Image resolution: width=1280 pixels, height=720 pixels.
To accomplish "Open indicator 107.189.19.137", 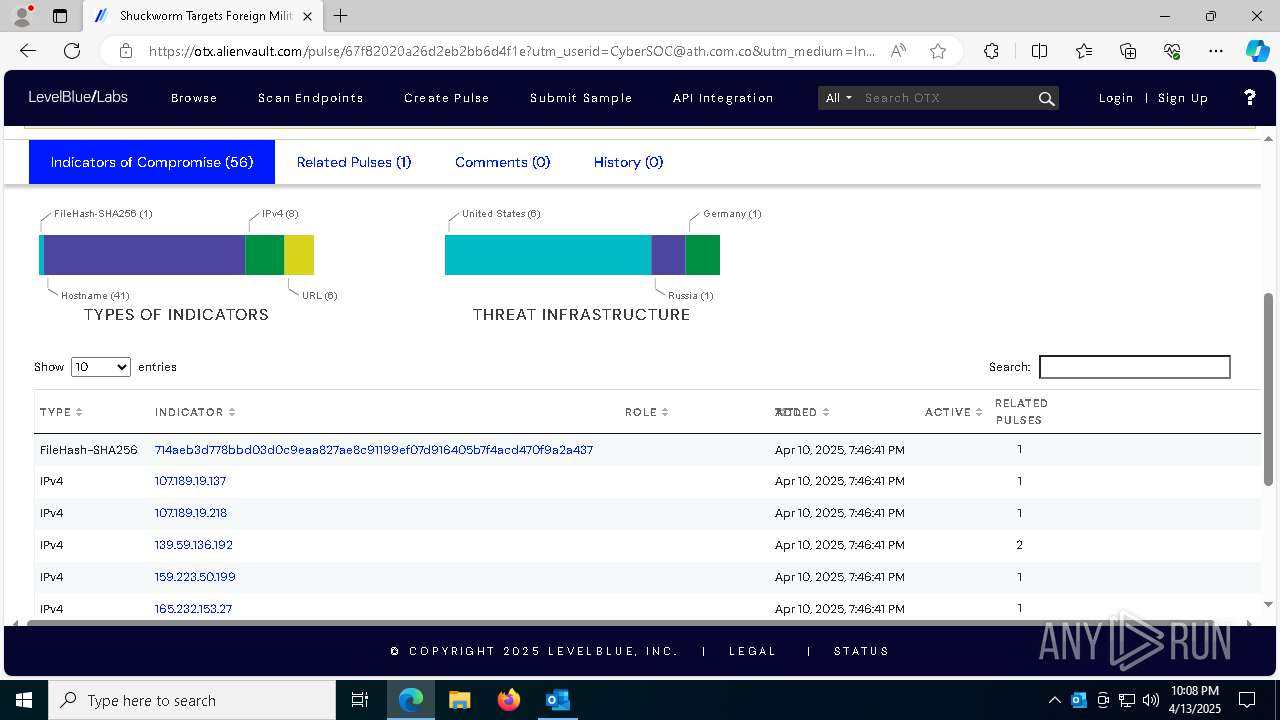I will pyautogui.click(x=190, y=481).
